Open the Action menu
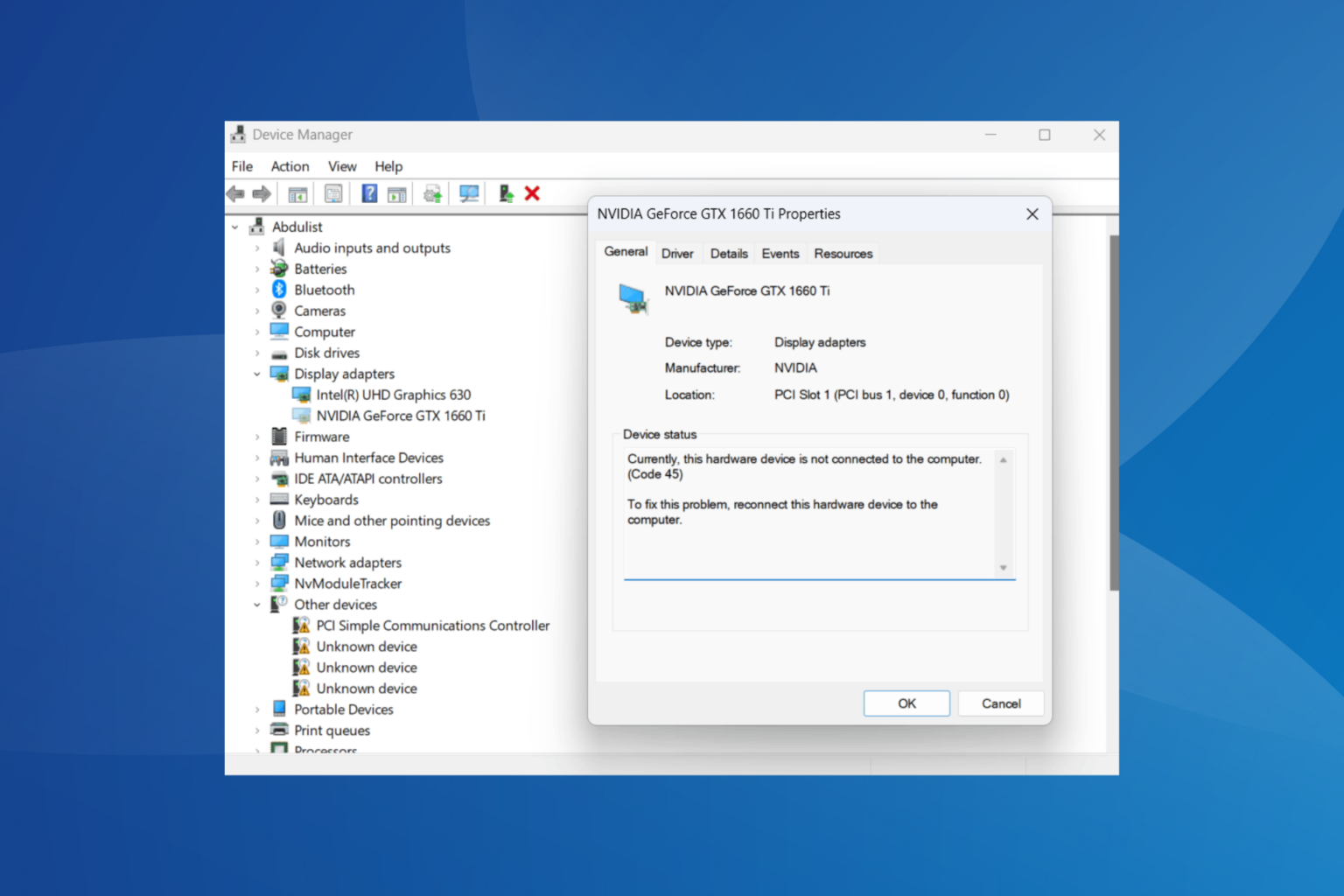 click(290, 166)
